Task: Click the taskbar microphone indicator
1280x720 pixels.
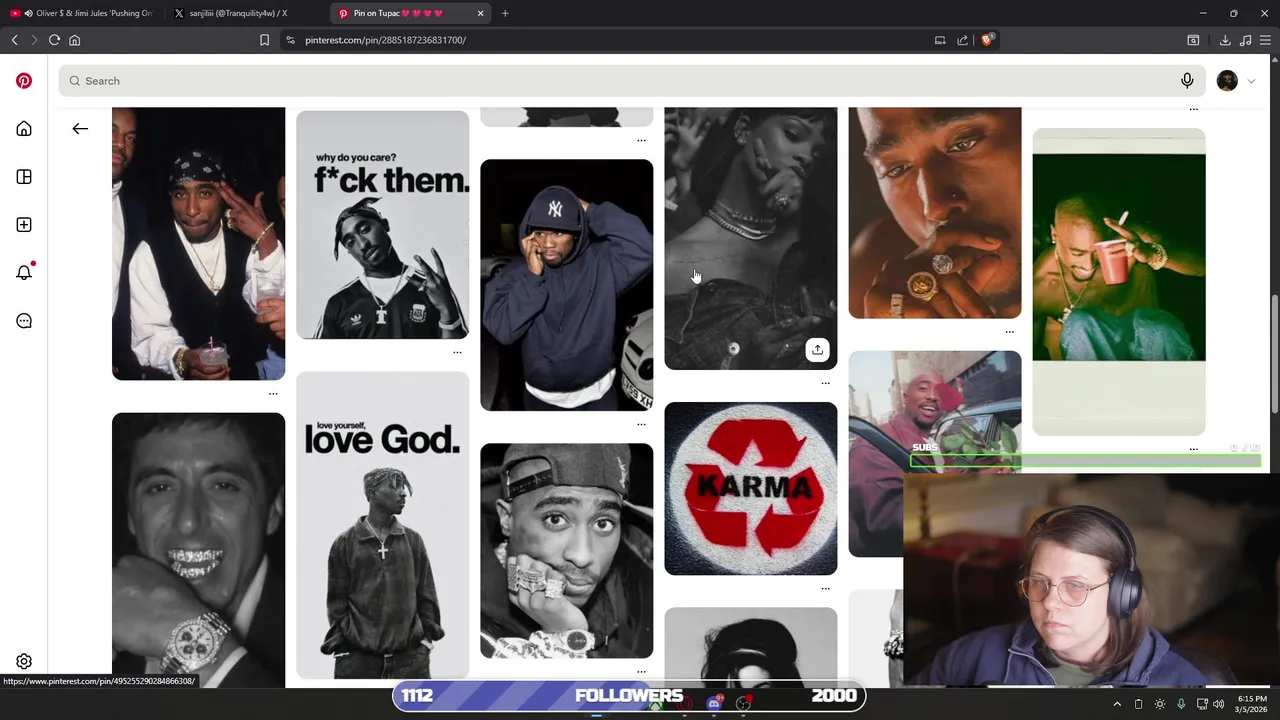Action: pos(1181,704)
